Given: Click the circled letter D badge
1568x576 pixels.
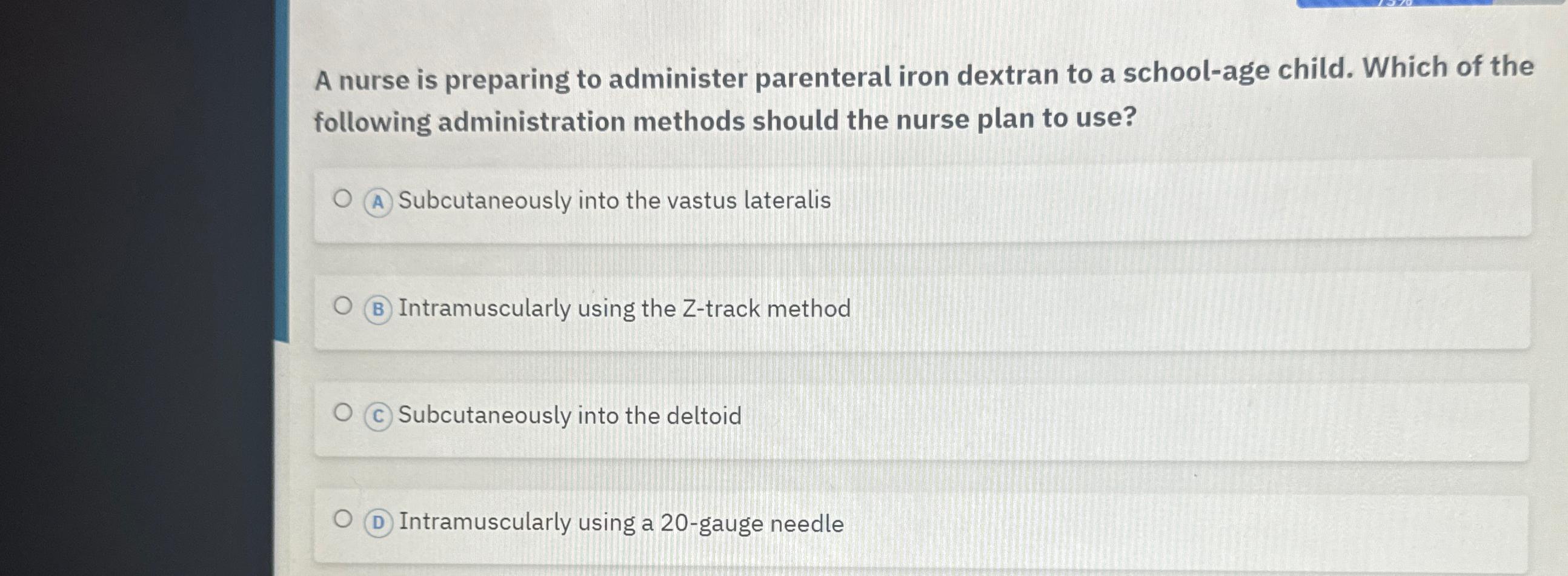Looking at the screenshot, I should [x=378, y=522].
